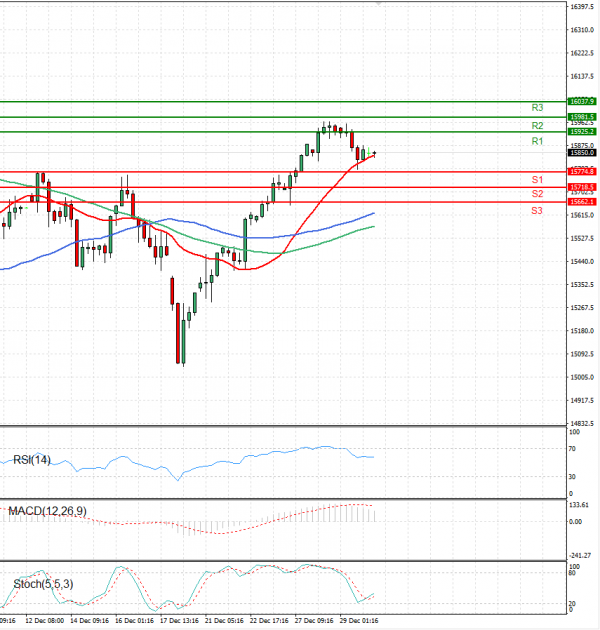600x630 pixels.
Task: Select the MACD(12,26,9) indicator label
Action: 46,512
